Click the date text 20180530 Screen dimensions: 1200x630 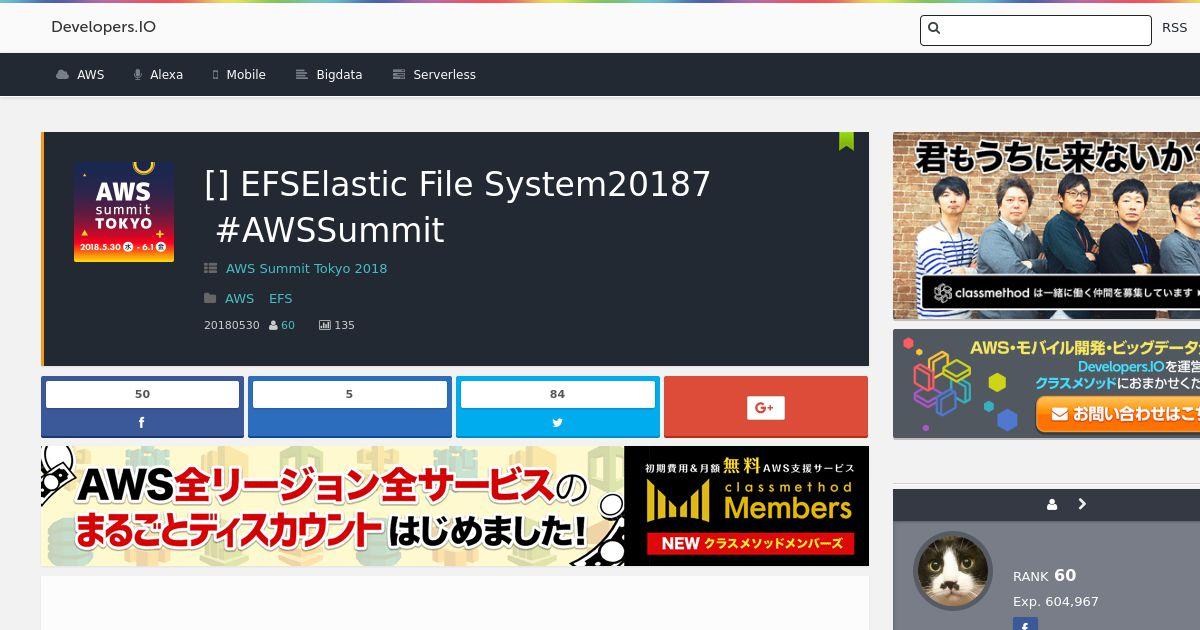232,325
